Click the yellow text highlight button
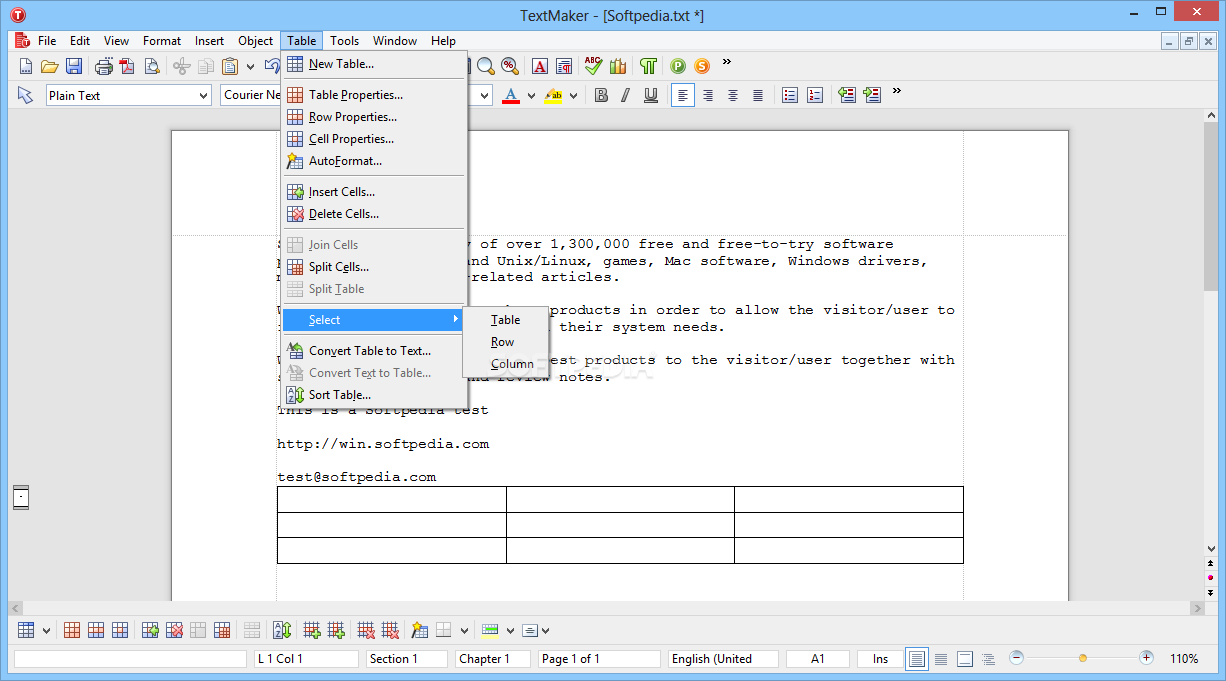Viewport: 1226px width, 681px height. [554, 95]
